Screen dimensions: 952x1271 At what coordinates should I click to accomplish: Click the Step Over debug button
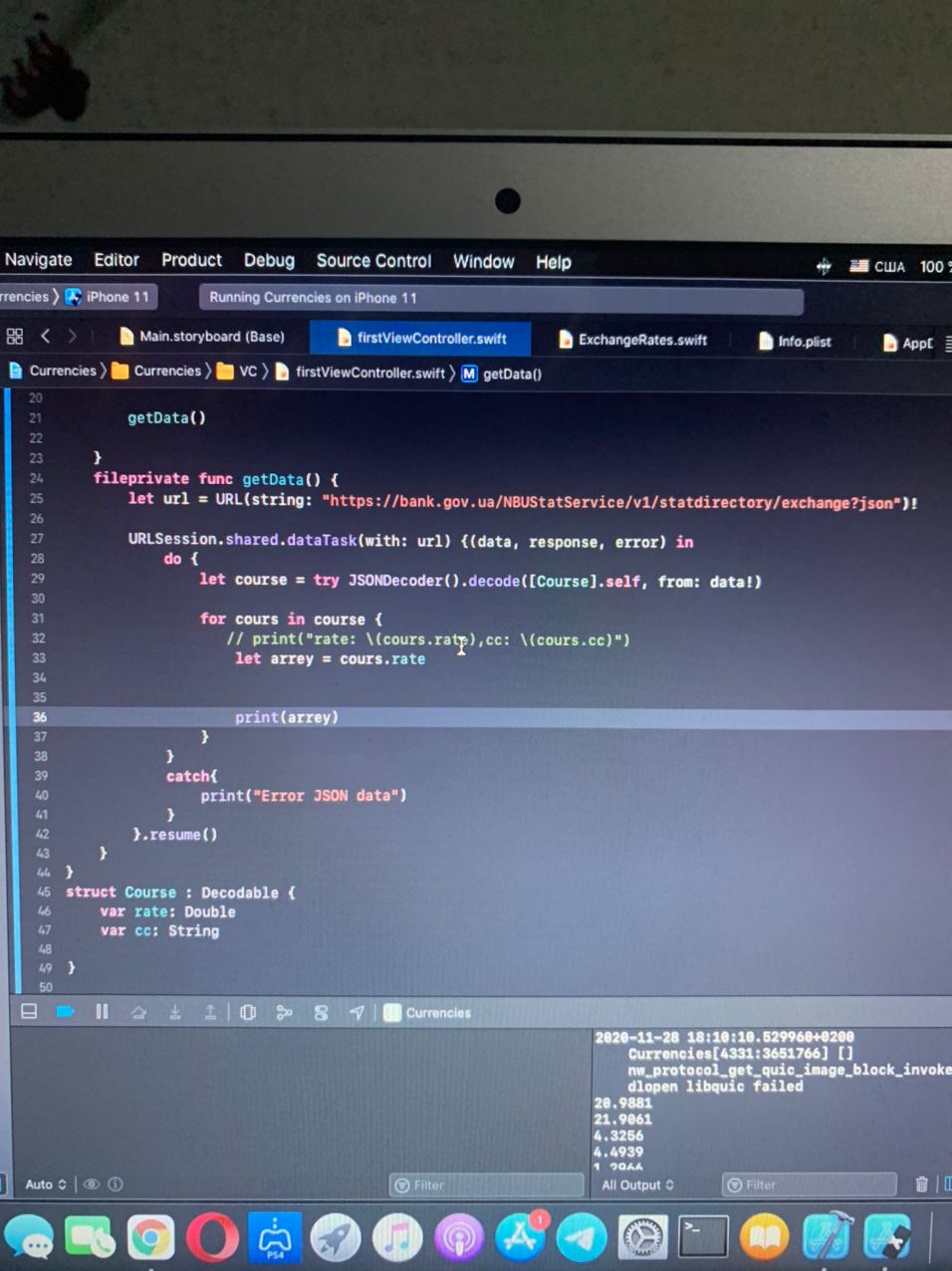pos(138,1013)
